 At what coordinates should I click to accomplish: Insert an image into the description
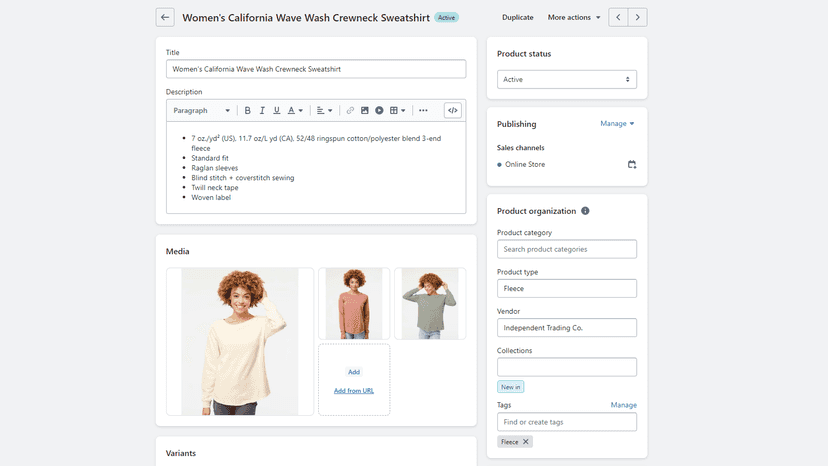(364, 110)
